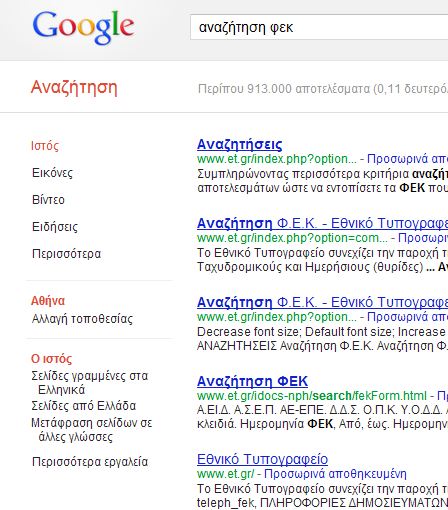Screen dimensions: 448x510
Task: Click Αλλαγή τοποθεσίας link
Action: tap(82, 319)
